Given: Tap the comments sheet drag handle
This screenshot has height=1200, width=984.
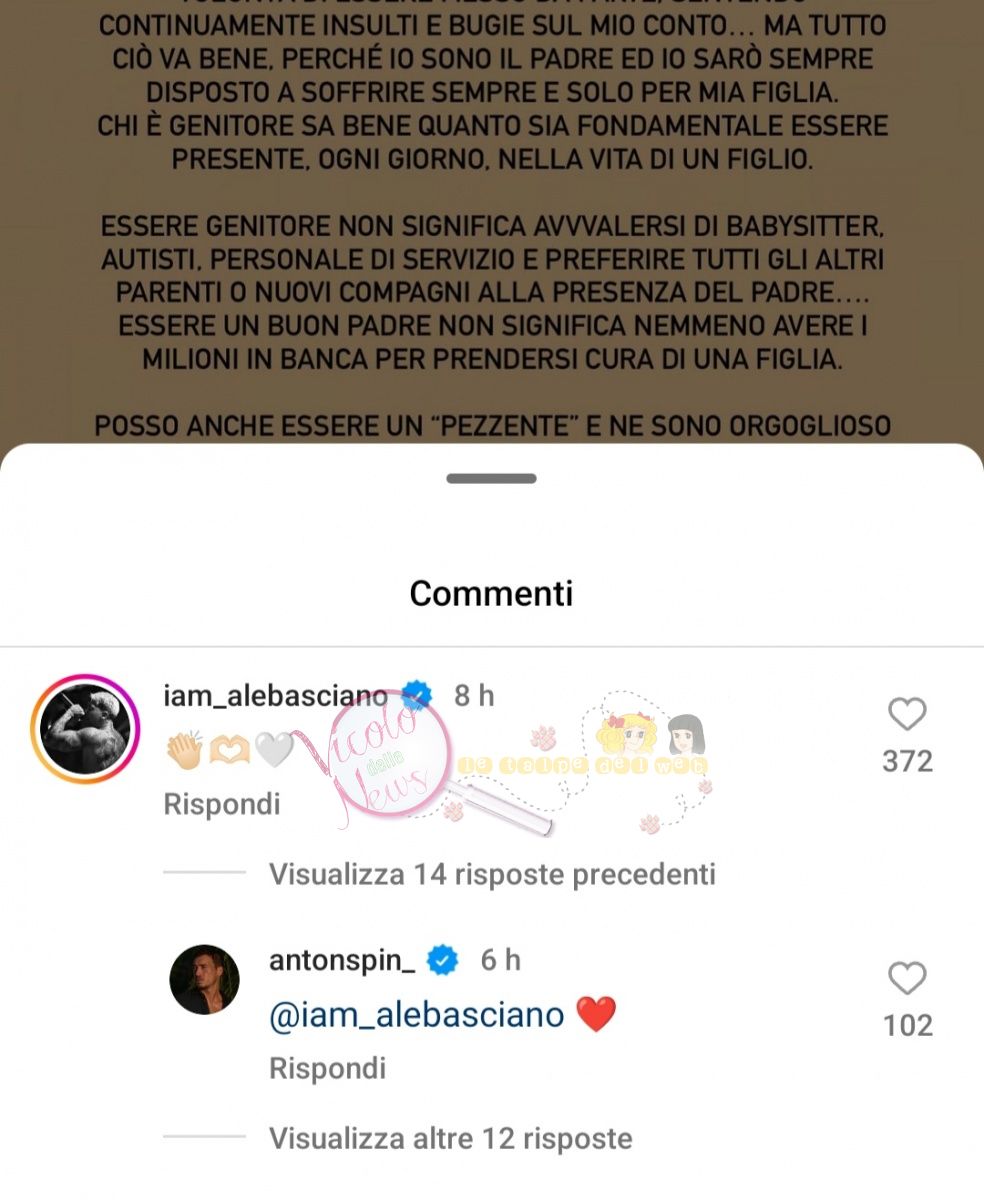Looking at the screenshot, I should click(491, 479).
